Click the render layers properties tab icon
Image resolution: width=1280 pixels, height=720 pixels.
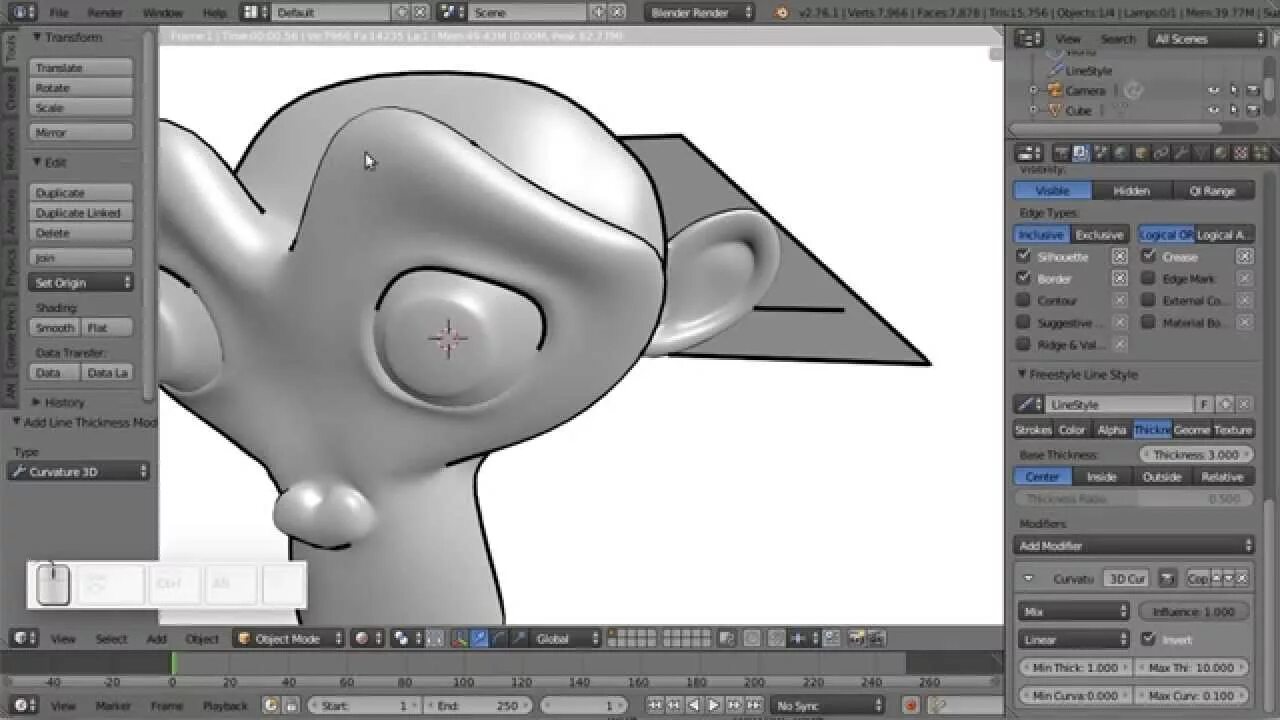(x=1081, y=153)
